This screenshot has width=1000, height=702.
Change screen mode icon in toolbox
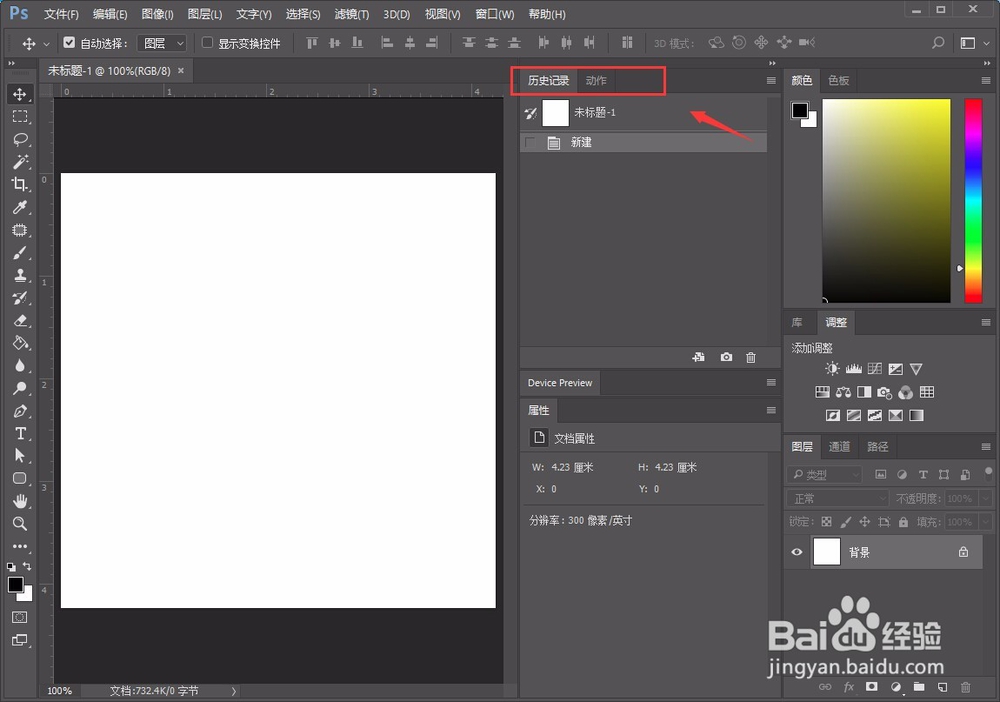coord(20,640)
